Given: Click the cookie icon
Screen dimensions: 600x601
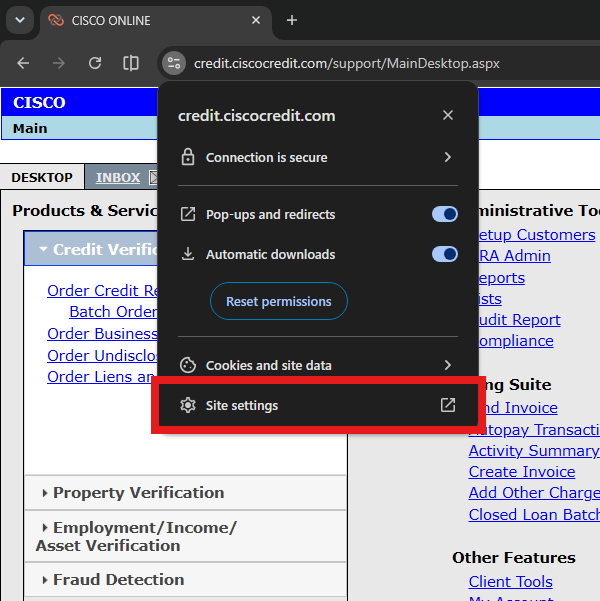Looking at the screenshot, I should pos(188,365).
